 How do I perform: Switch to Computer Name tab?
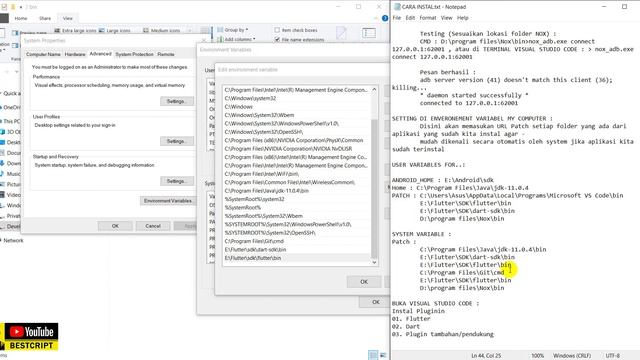[x=43, y=54]
